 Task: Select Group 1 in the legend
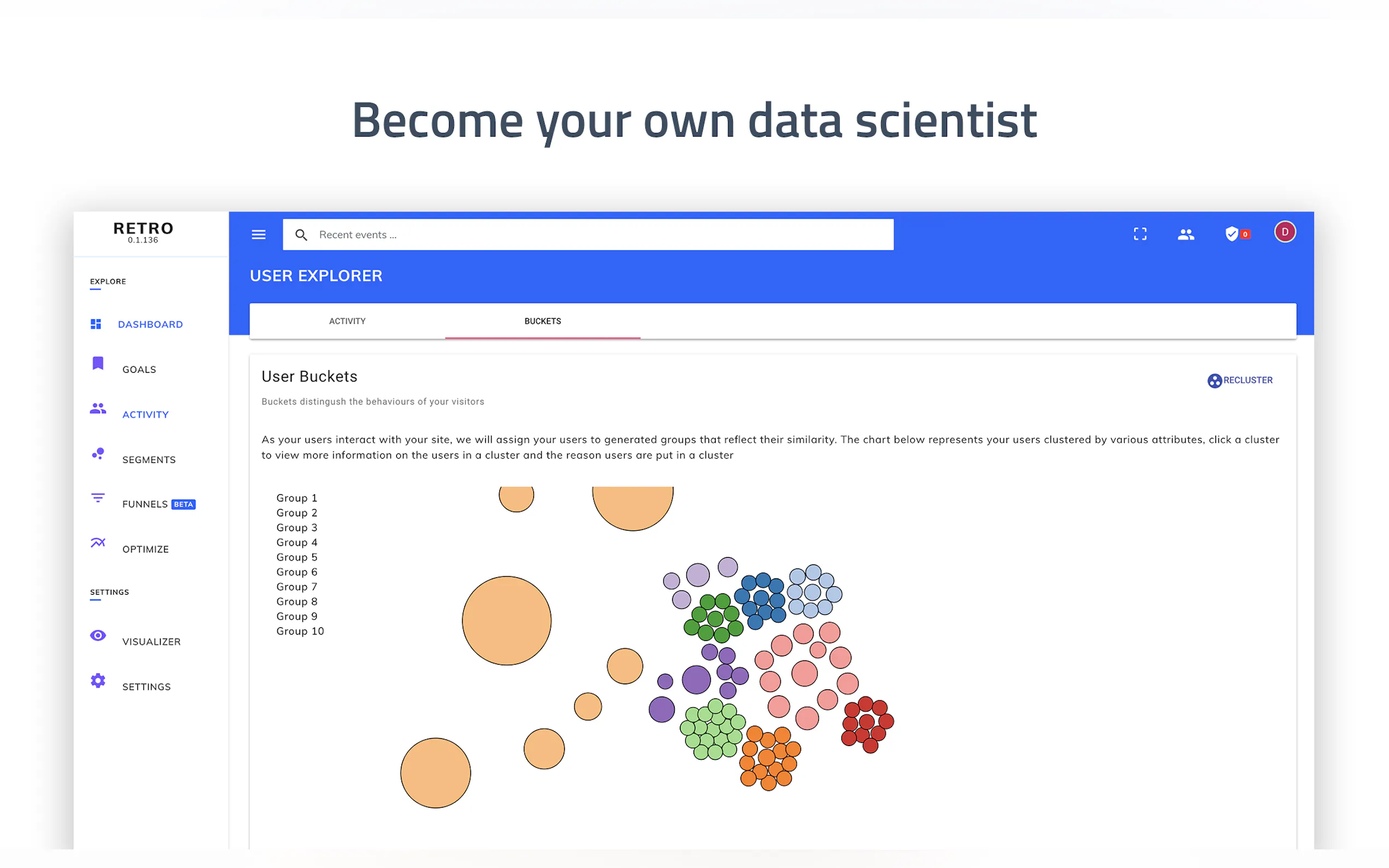(296, 498)
